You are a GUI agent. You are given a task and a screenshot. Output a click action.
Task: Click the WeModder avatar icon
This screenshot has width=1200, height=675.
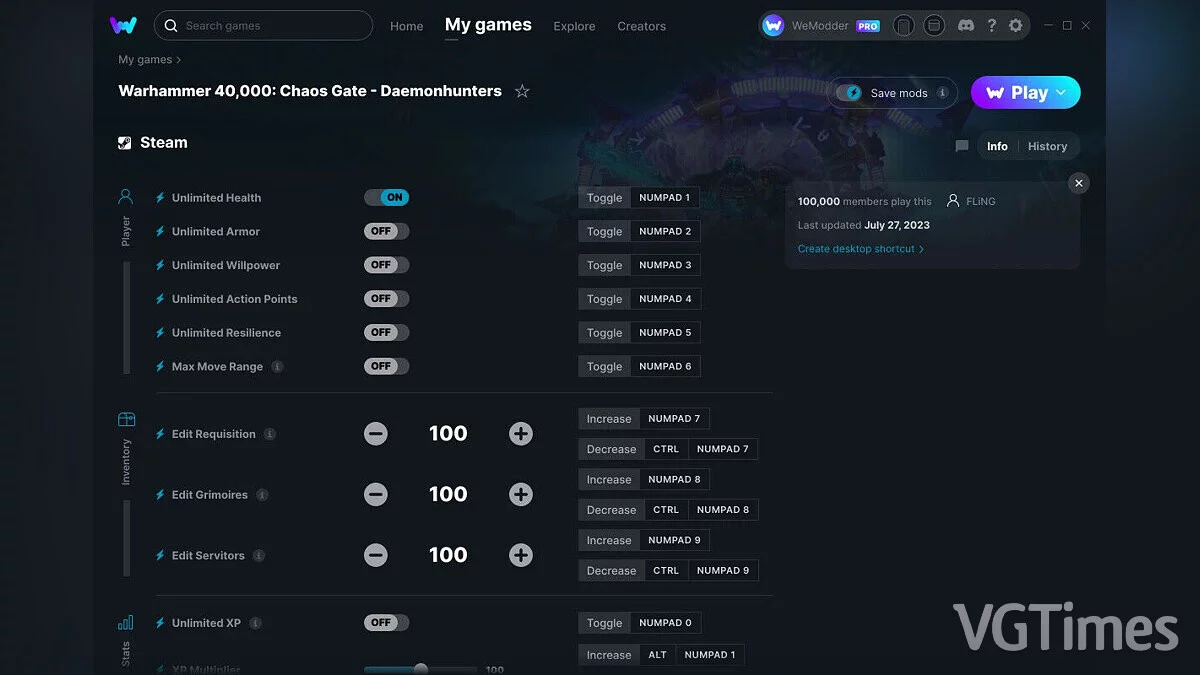click(773, 25)
